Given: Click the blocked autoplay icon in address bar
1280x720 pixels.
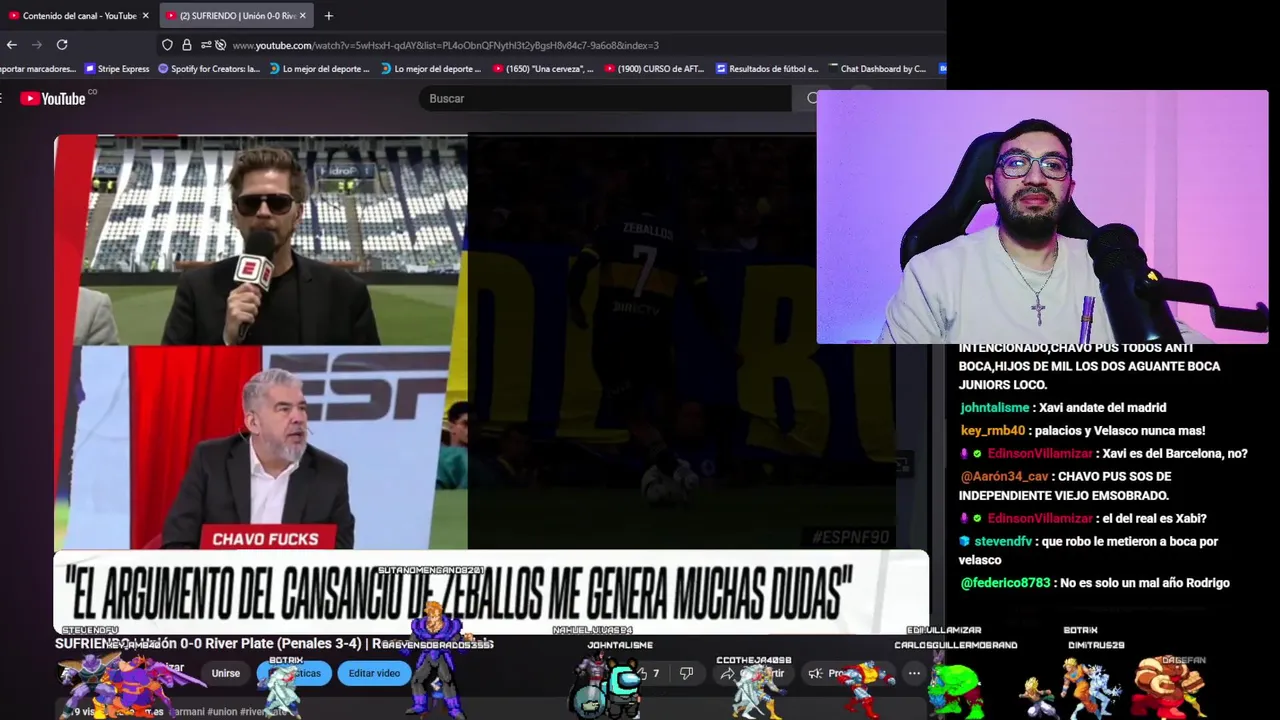Looking at the screenshot, I should 220,45.
